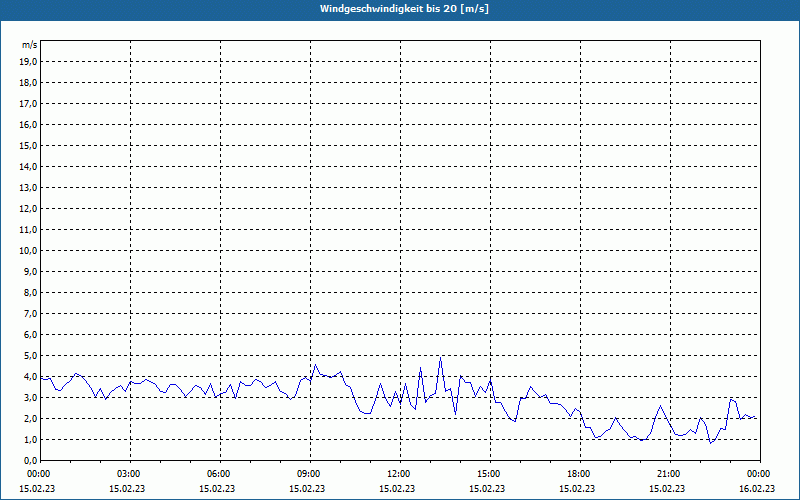
Task: Click the 18:00 time axis label
Action: click(x=581, y=474)
